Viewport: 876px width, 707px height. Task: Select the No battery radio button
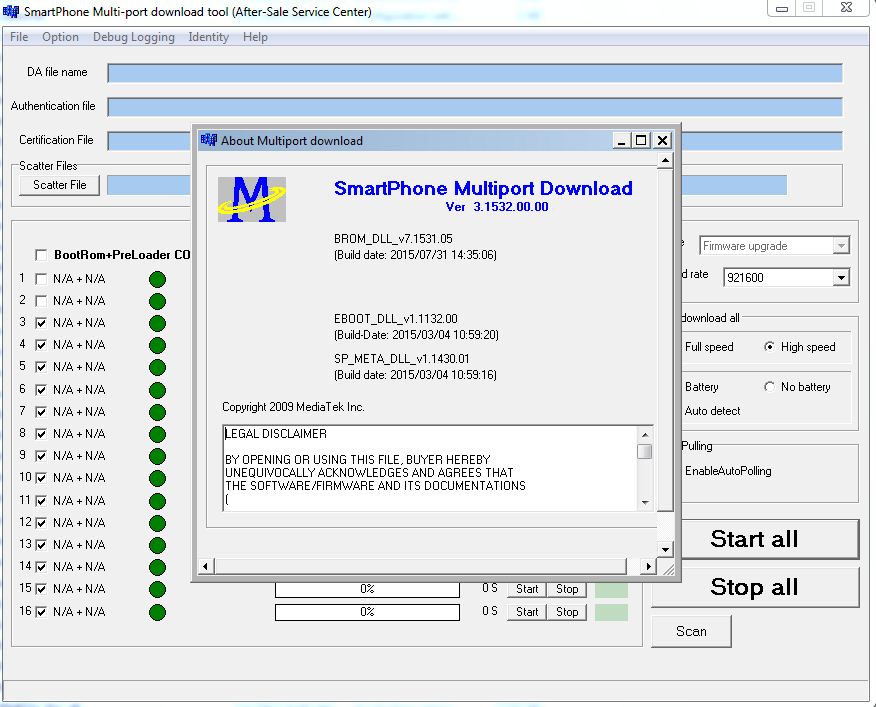click(x=768, y=387)
